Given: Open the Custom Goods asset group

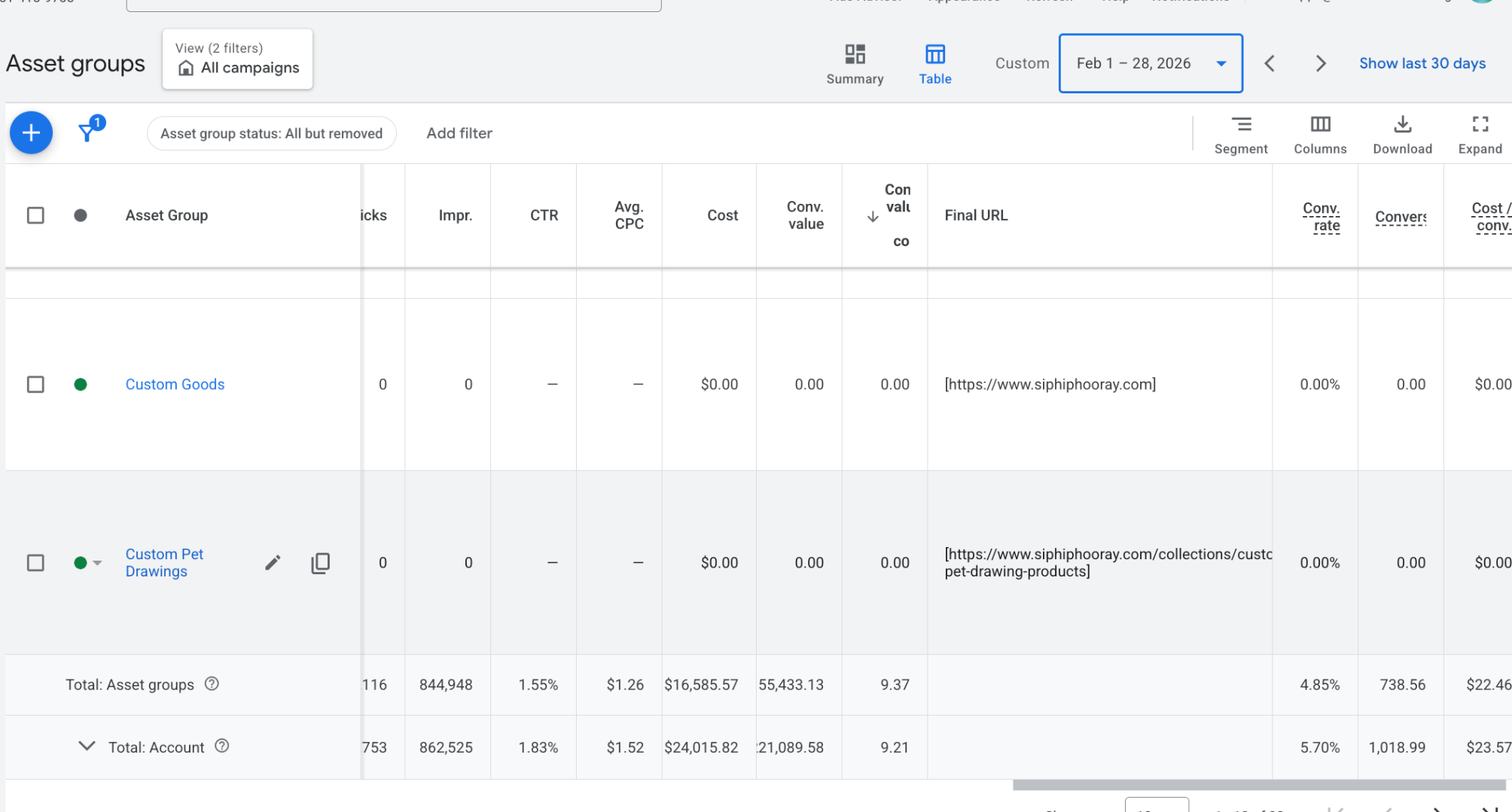Looking at the screenshot, I should (x=175, y=385).
